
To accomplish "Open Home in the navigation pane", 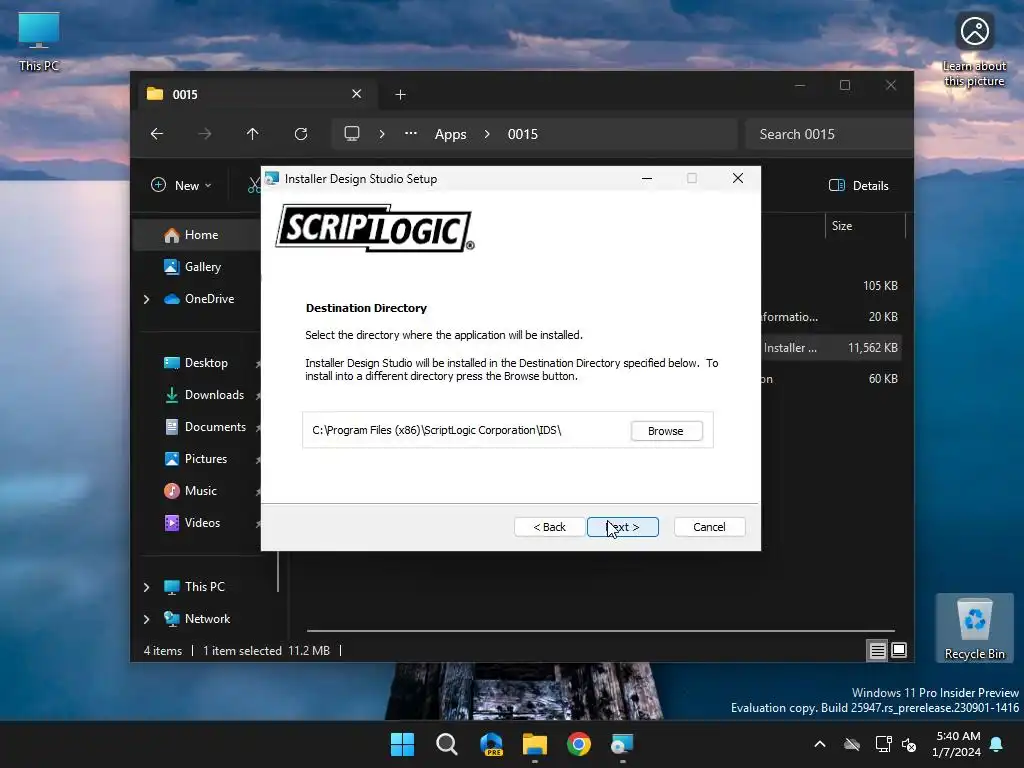I will pyautogui.click(x=202, y=235).
